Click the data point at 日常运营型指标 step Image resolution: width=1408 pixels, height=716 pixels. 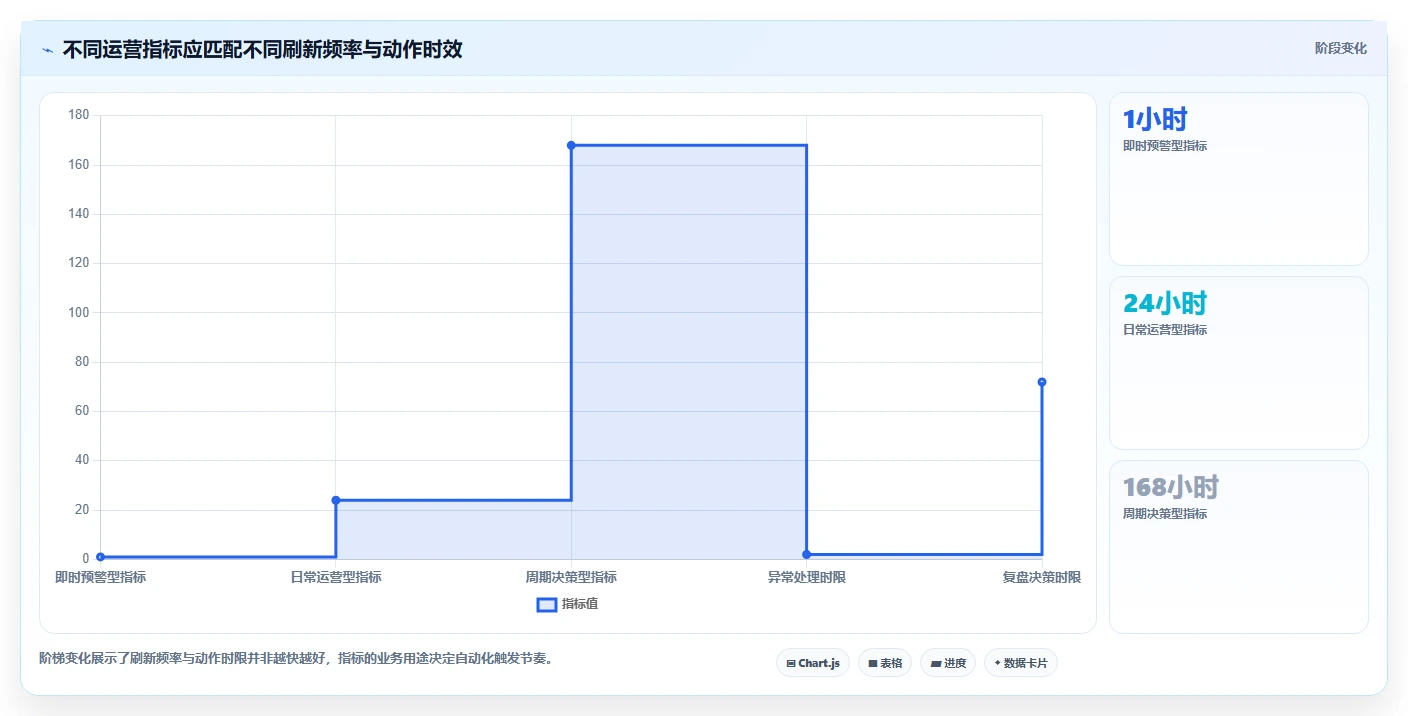point(336,500)
